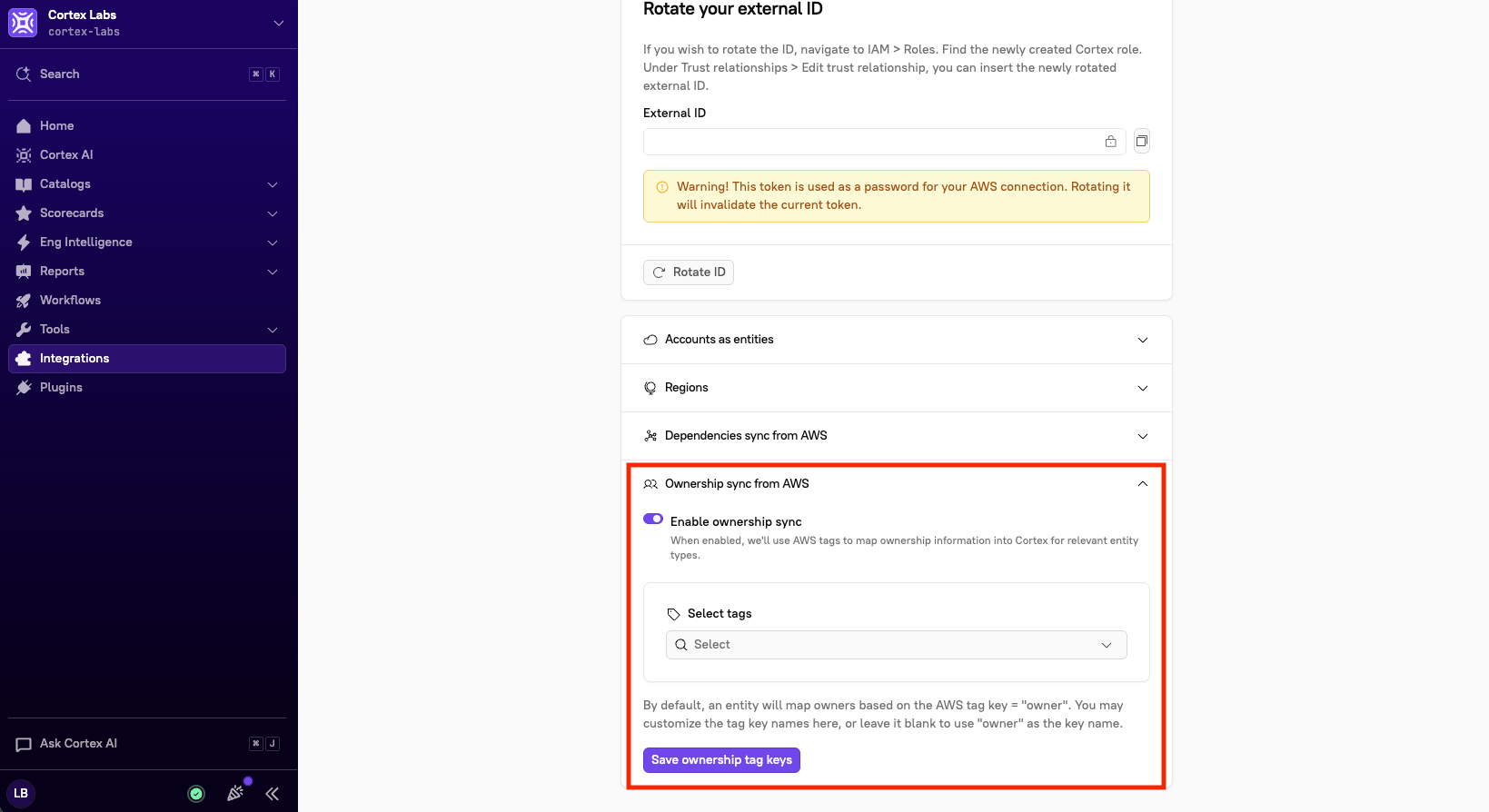Open Workflows in the sidebar

click(x=147, y=300)
